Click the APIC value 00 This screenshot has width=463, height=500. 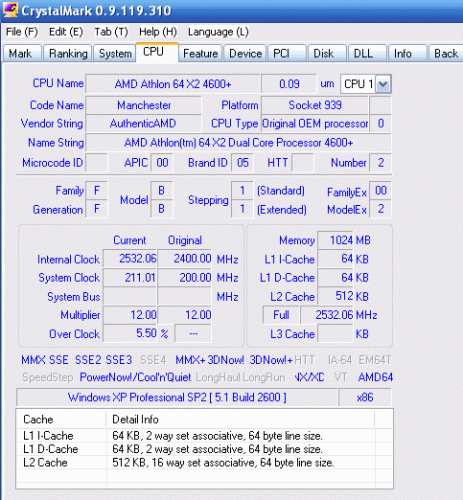[x=162, y=163]
